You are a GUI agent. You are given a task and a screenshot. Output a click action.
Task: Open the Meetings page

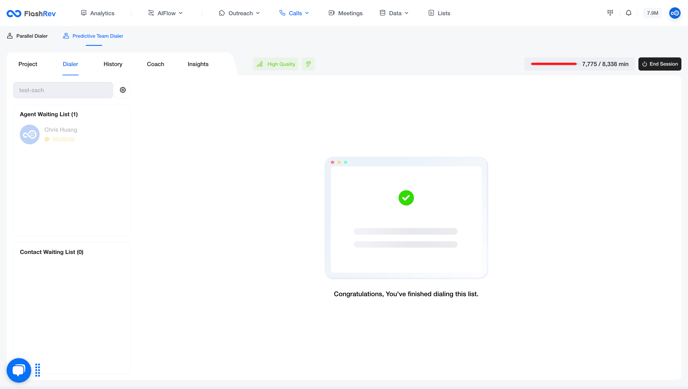pos(345,13)
